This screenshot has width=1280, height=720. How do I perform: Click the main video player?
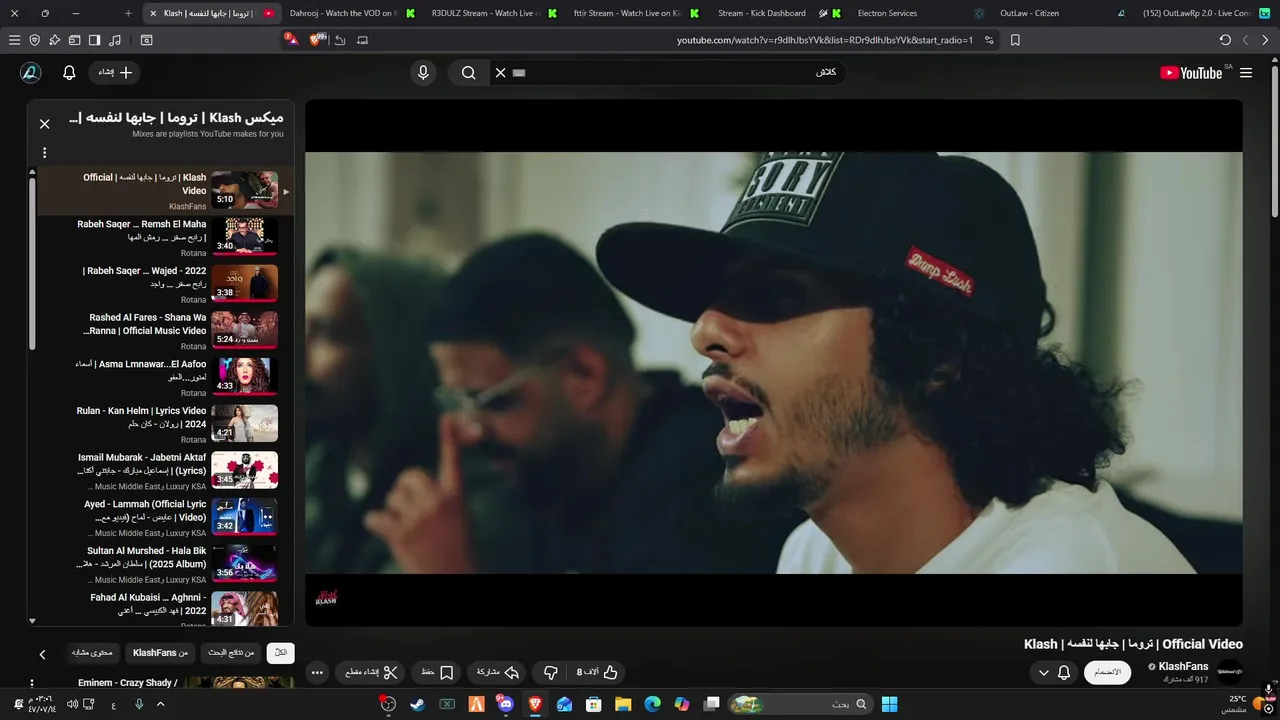pos(773,362)
